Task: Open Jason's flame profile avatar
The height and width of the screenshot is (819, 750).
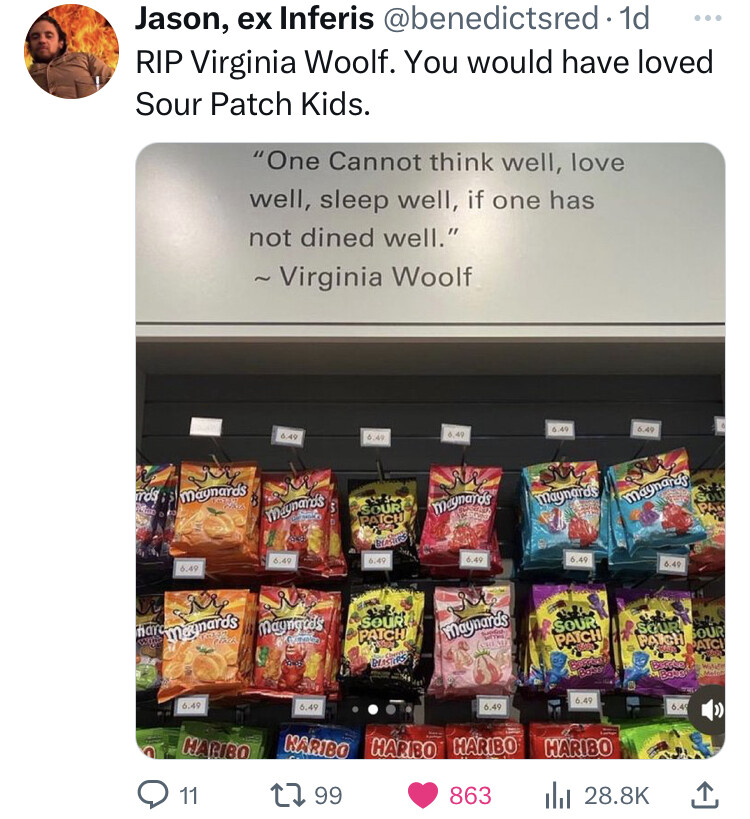Action: click(x=72, y=51)
